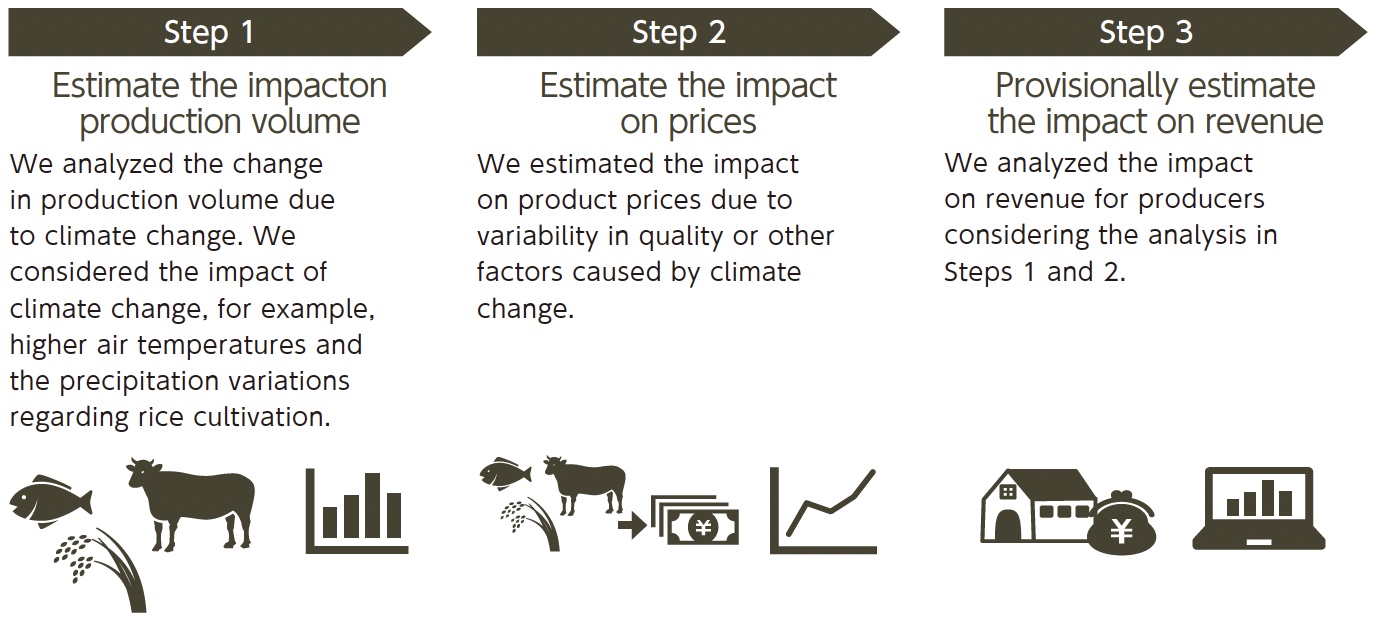Image resolution: width=1380 pixels, height=622 pixels.
Task: Click the small fish icon under Step 2
Action: click(505, 472)
